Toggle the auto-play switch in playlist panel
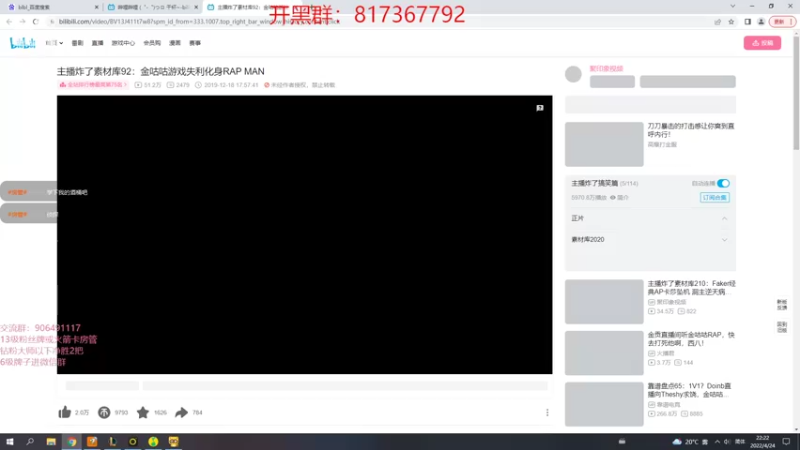Viewport: 800px width, 450px height. [723, 183]
